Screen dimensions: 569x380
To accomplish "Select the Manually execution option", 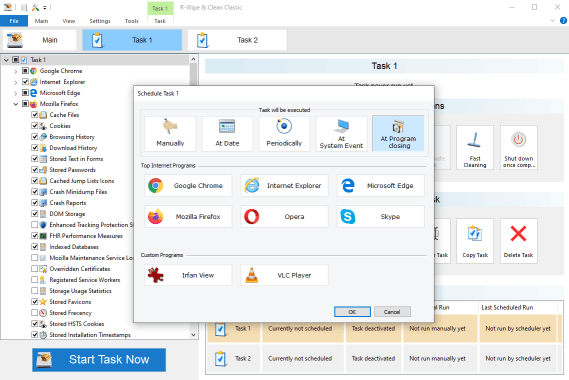I will pyautogui.click(x=170, y=134).
